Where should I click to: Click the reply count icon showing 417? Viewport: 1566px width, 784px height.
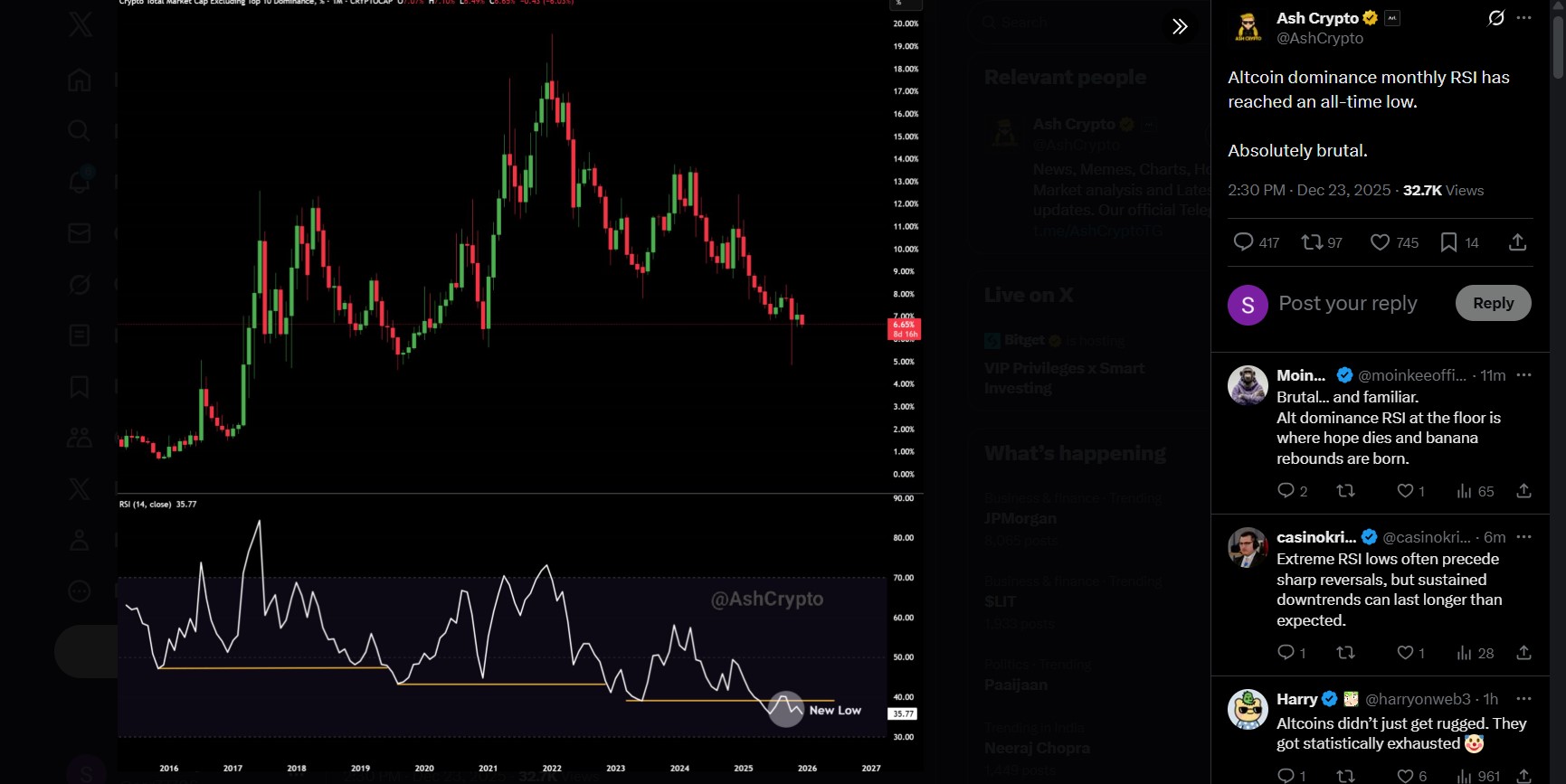point(1244,242)
